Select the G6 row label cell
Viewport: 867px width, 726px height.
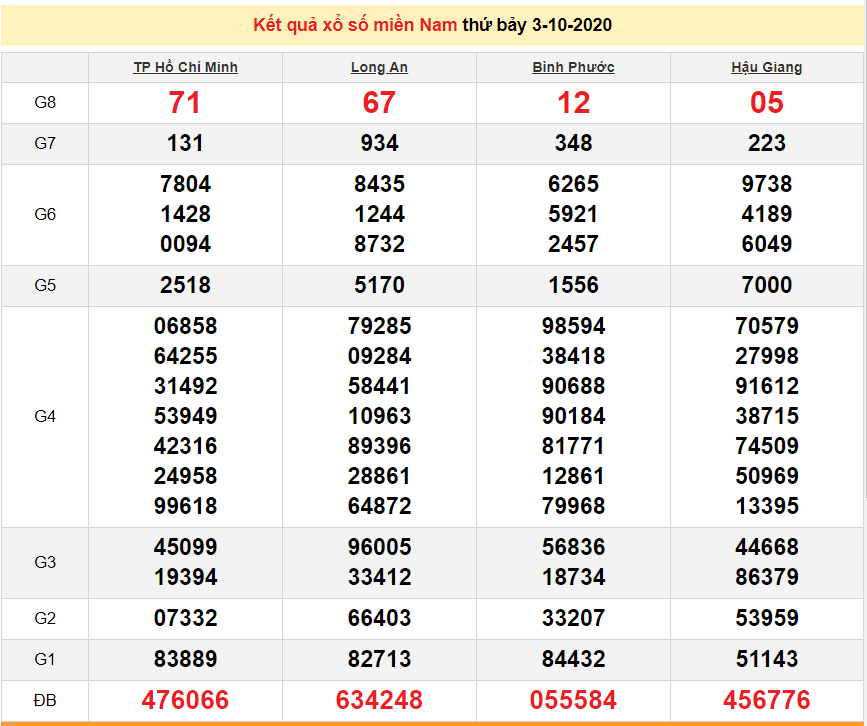coord(45,214)
